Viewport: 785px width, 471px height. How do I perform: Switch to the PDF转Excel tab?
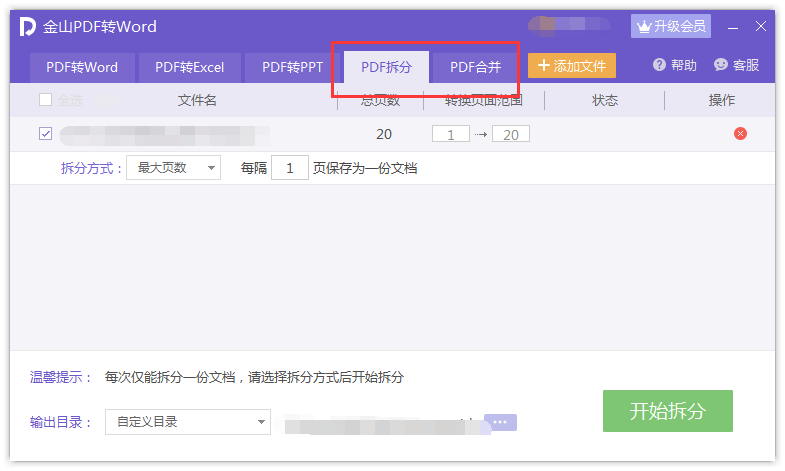coord(190,68)
